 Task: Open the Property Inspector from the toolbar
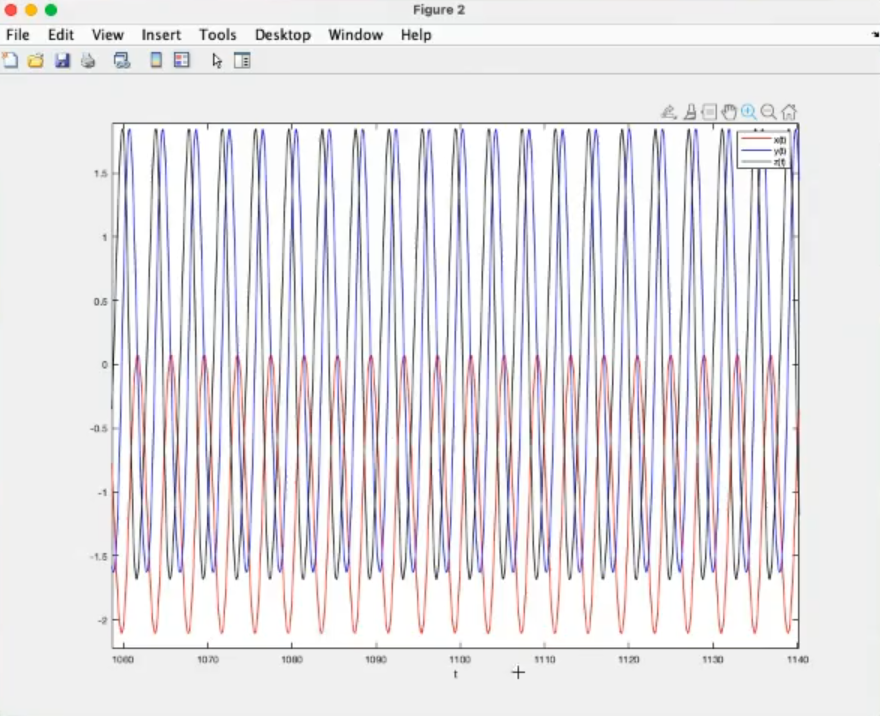coord(242,61)
